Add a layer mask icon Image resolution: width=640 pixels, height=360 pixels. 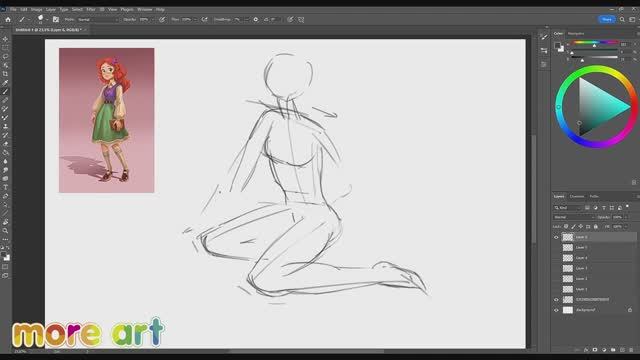pos(595,350)
